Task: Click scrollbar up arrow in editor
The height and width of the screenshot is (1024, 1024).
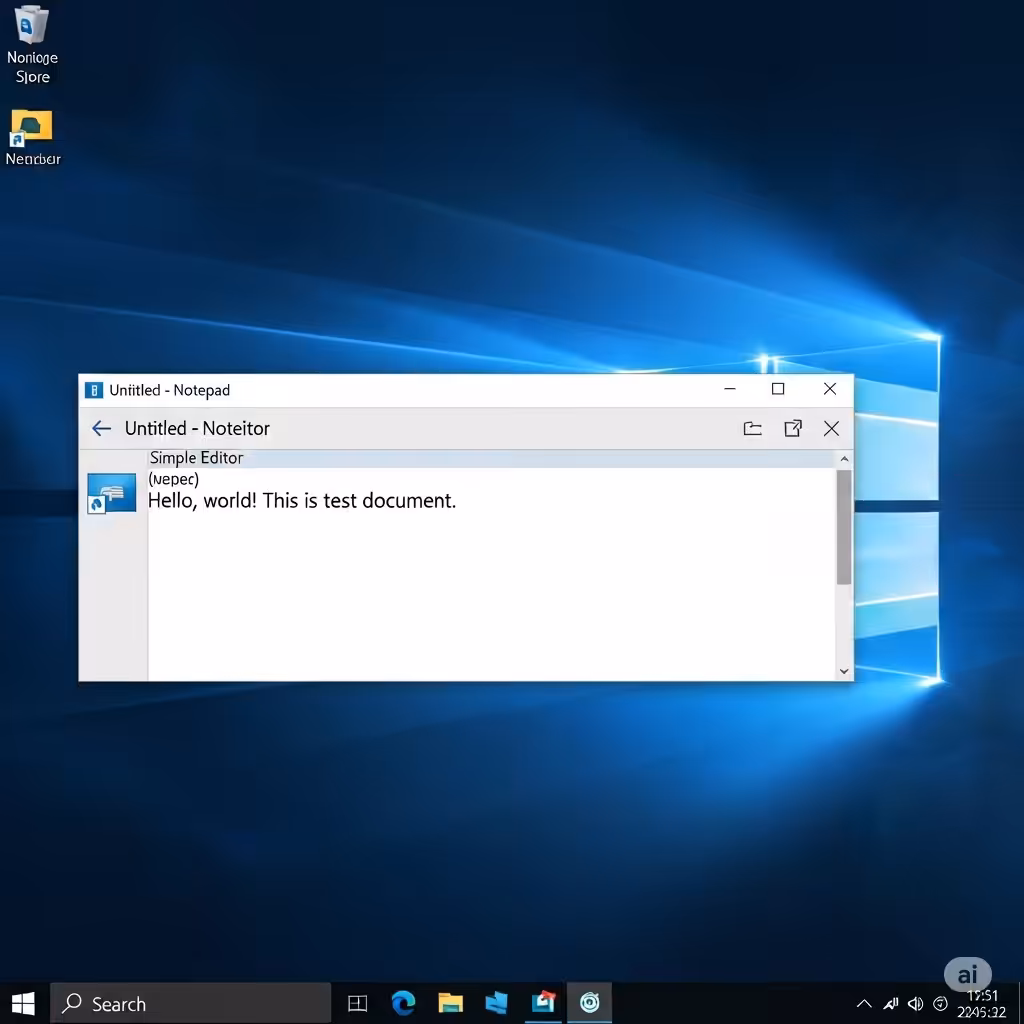Action: (844, 459)
